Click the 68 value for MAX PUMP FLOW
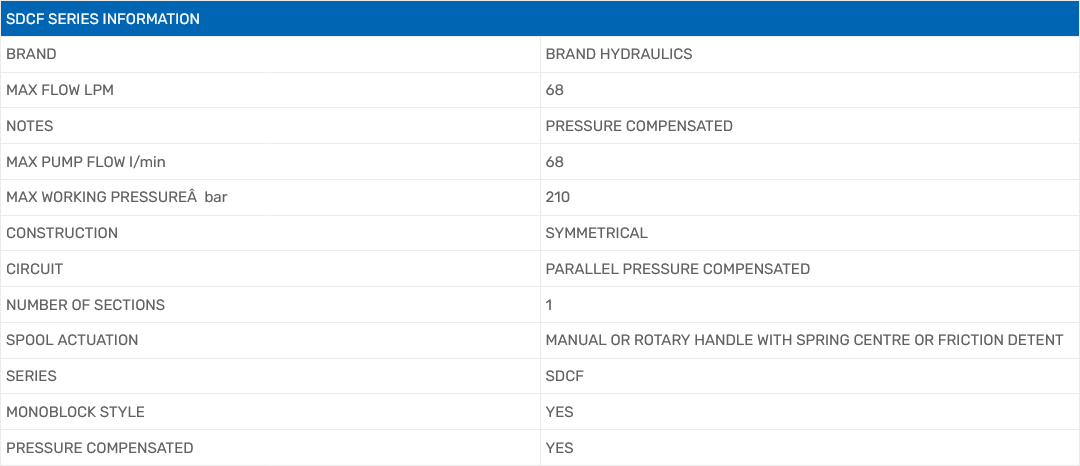The image size is (1080, 466). (554, 162)
